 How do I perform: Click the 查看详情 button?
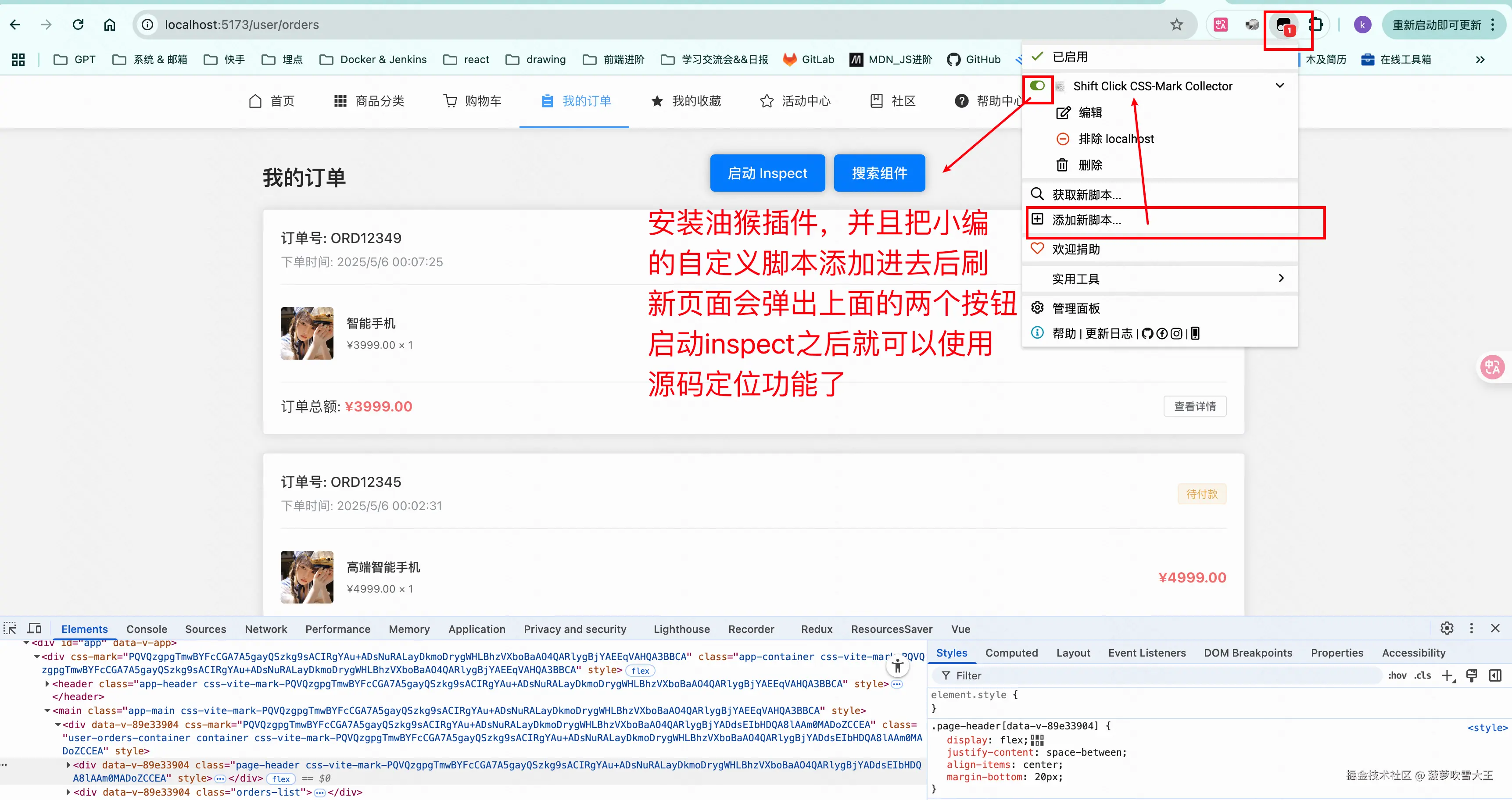click(x=1194, y=407)
